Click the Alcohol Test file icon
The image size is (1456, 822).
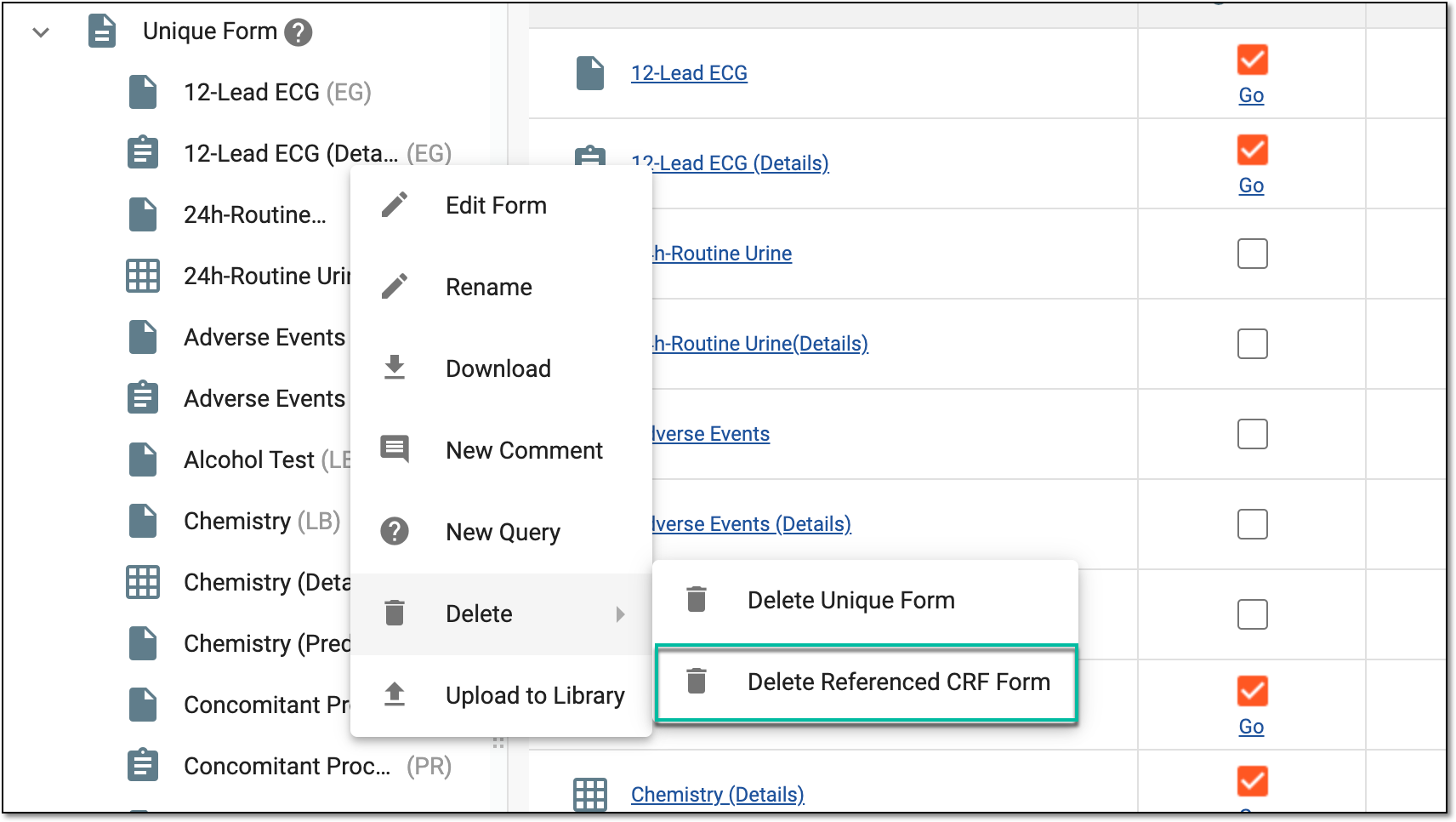point(143,460)
